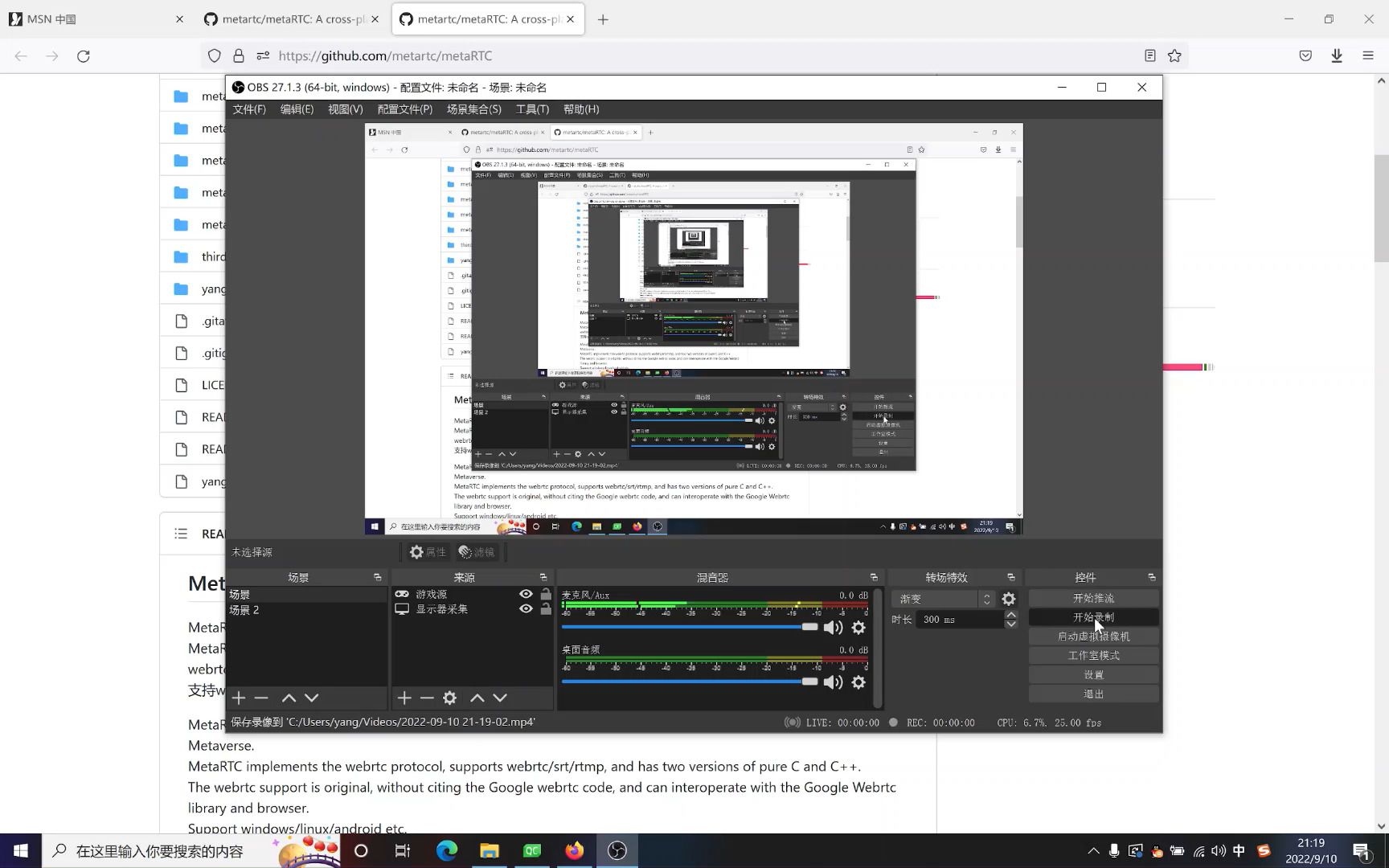Screen dimensions: 1389x868
Task: Mute the 桌面音频 audio channel
Action: tap(834, 682)
